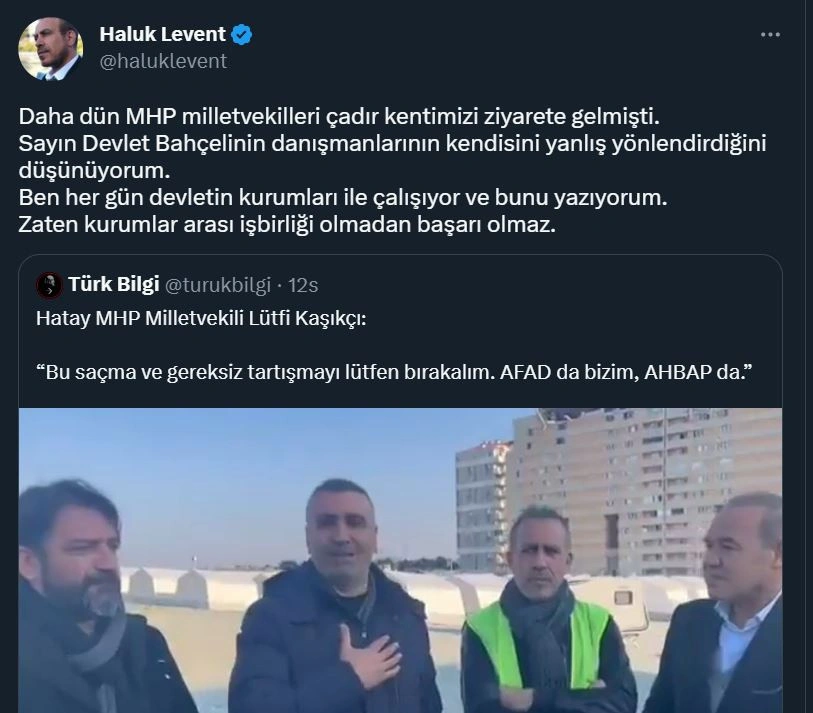Click the line 'Ben her gün devletin kurumları'
813x713 pixels.
pos(343,198)
